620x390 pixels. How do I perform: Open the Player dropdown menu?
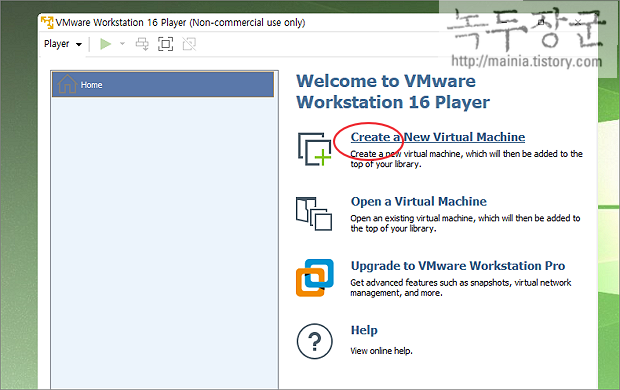pos(63,44)
